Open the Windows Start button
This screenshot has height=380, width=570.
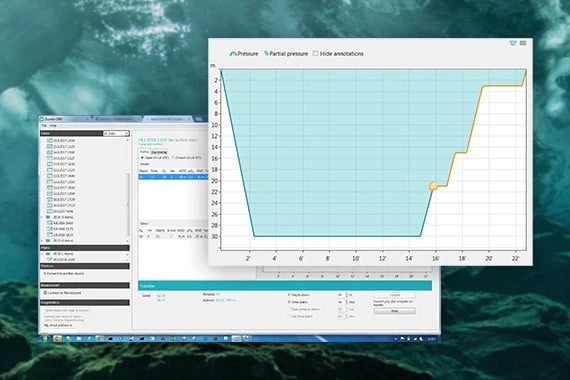[x=45, y=339]
